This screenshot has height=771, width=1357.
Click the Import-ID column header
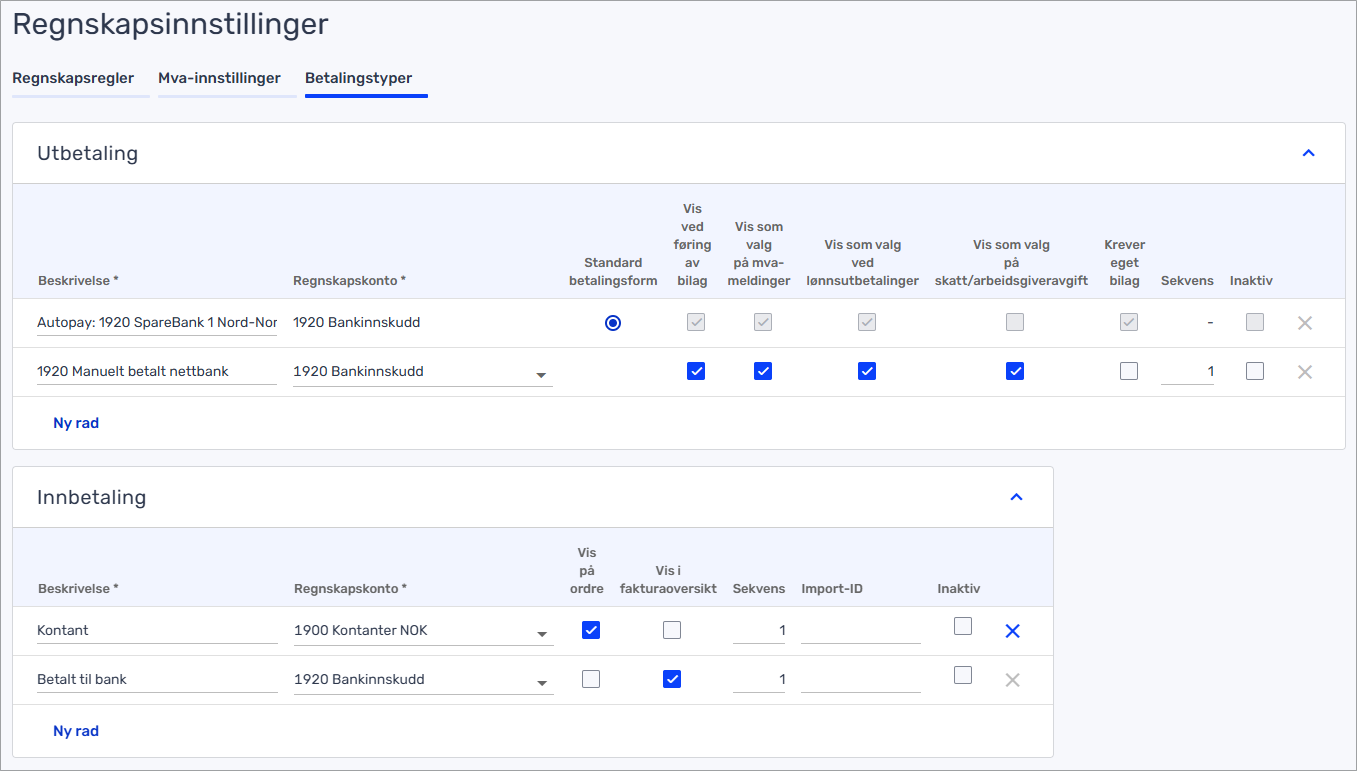832,589
